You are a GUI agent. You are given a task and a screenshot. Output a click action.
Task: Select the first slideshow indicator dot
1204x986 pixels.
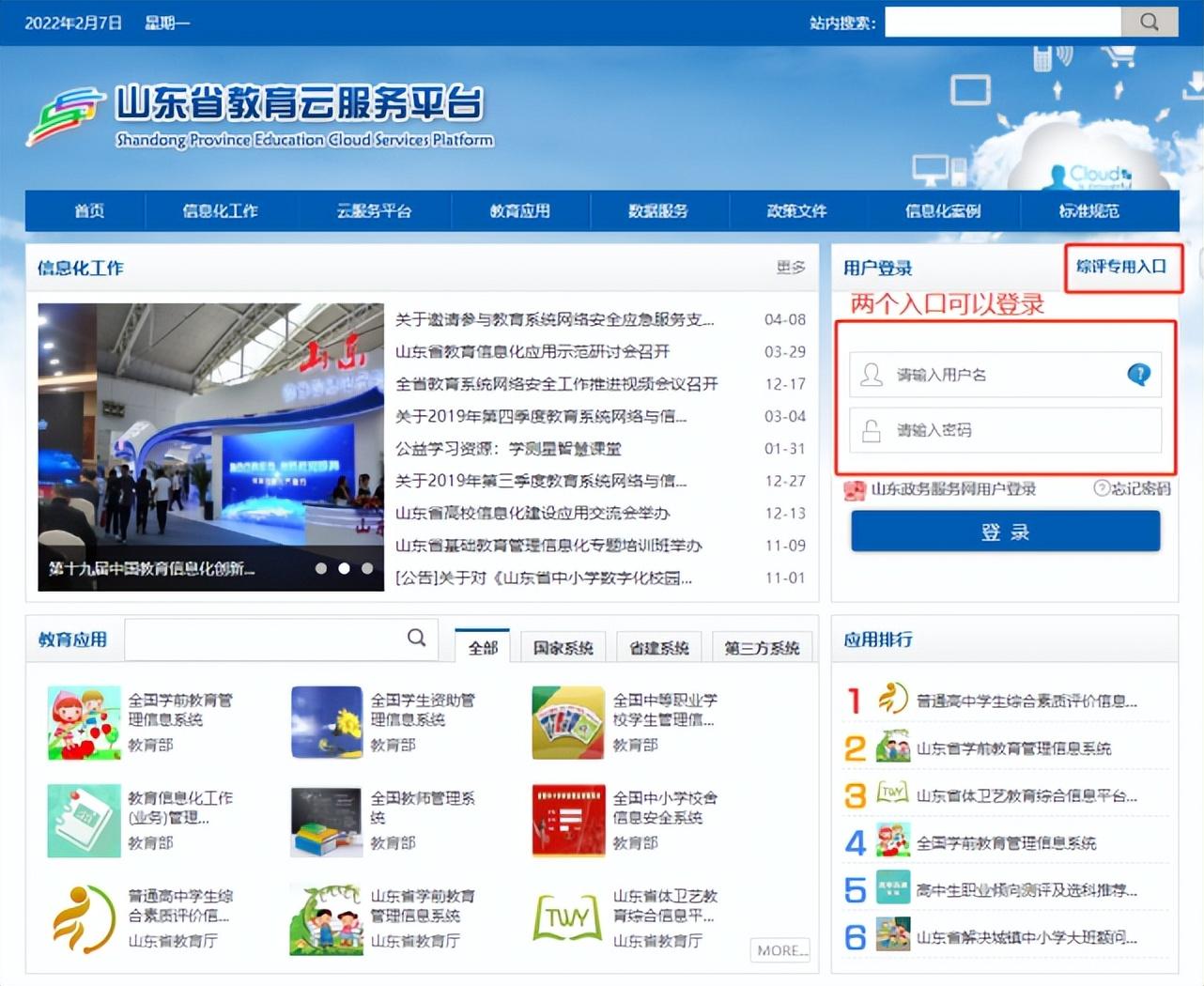point(321,568)
